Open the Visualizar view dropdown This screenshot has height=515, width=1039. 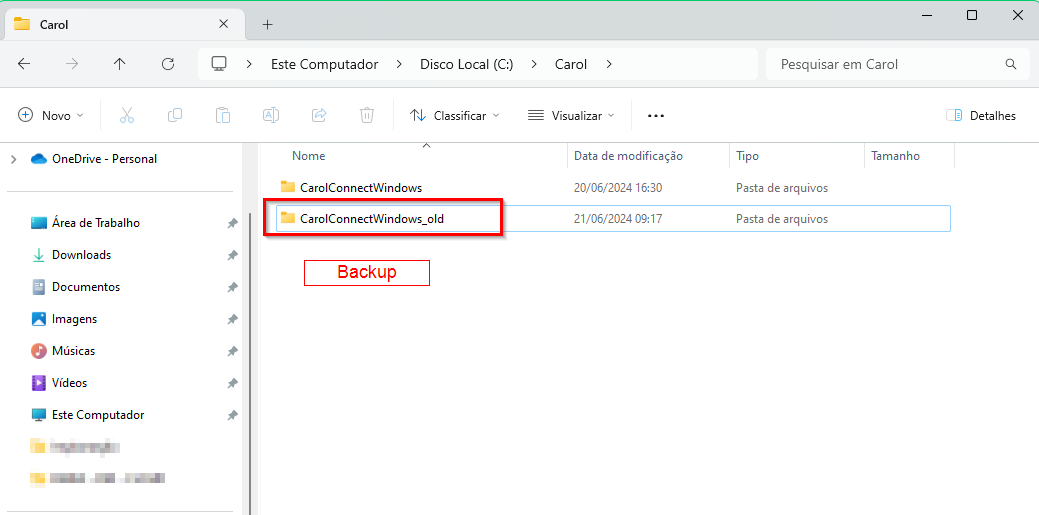pos(571,116)
